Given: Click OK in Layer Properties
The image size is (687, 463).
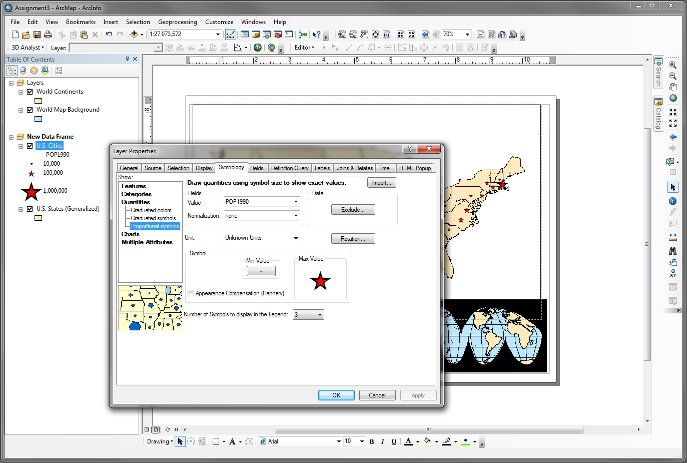Looking at the screenshot, I should pyautogui.click(x=336, y=395).
